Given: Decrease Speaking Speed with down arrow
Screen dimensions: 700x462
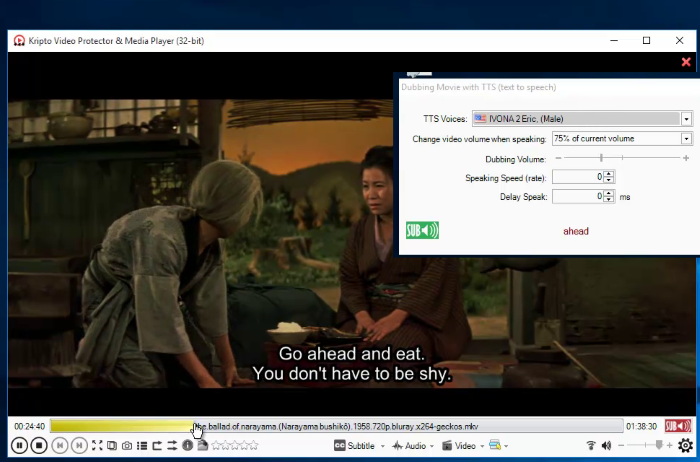Looking at the screenshot, I should pos(609,180).
